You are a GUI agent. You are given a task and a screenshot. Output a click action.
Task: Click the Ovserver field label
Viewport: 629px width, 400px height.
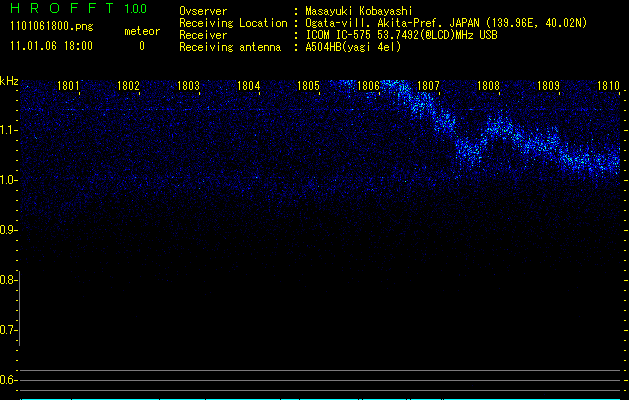pyautogui.click(x=203, y=11)
